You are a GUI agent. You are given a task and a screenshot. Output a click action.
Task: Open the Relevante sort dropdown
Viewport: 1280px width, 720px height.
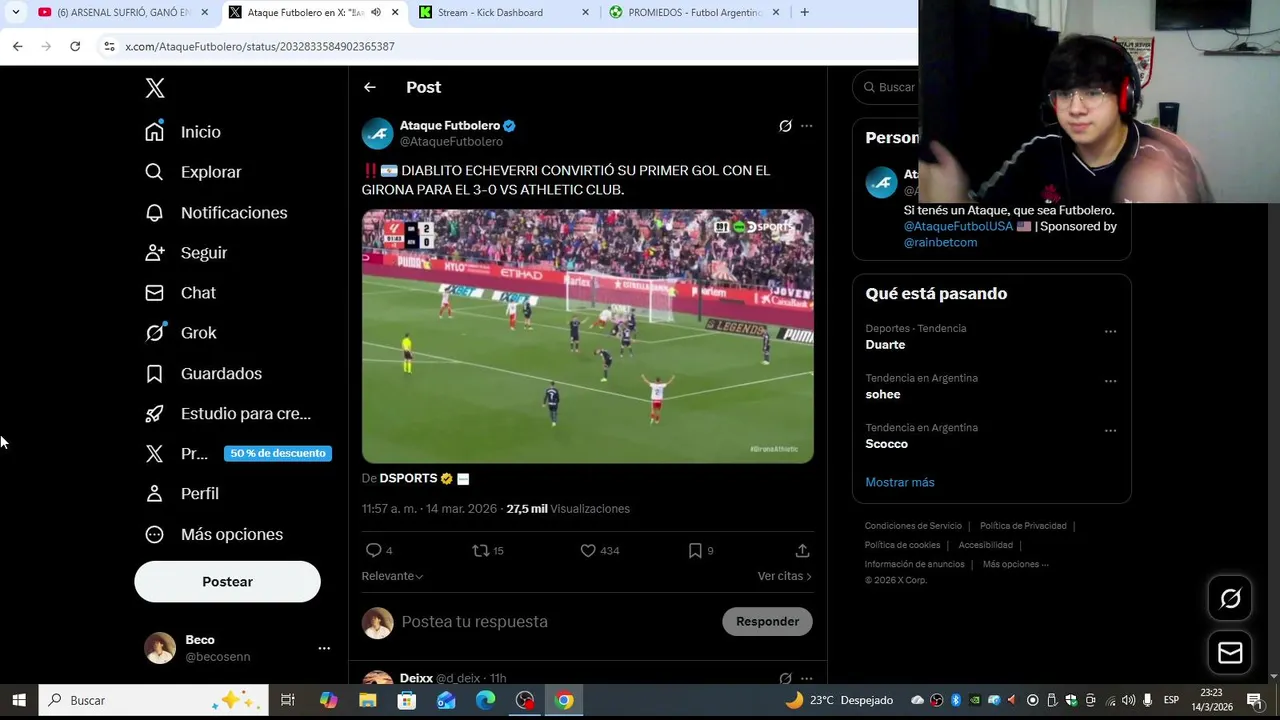(x=392, y=576)
